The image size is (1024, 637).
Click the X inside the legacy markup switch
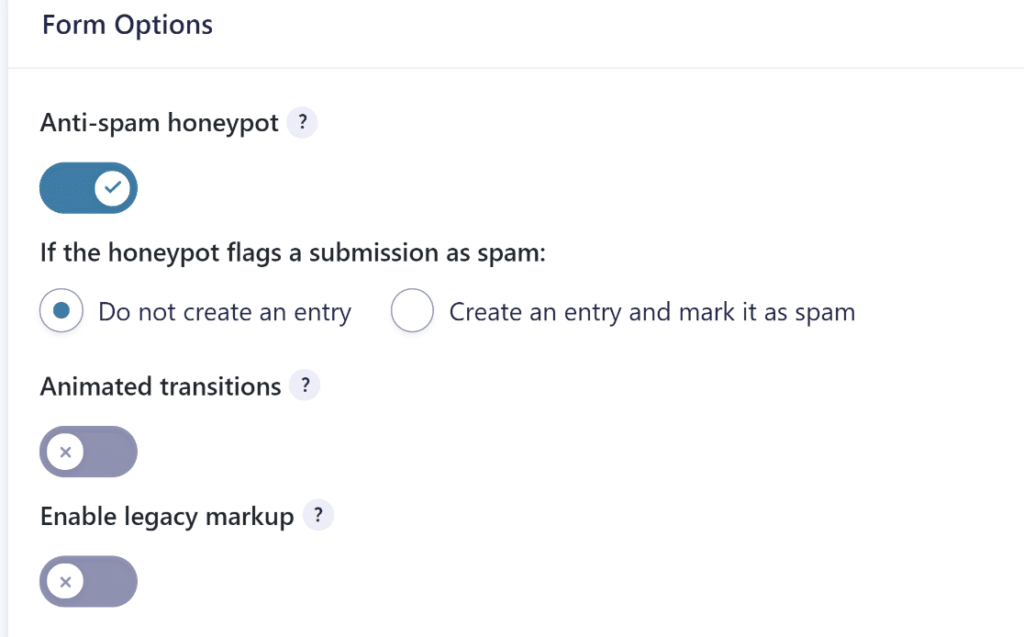click(64, 581)
